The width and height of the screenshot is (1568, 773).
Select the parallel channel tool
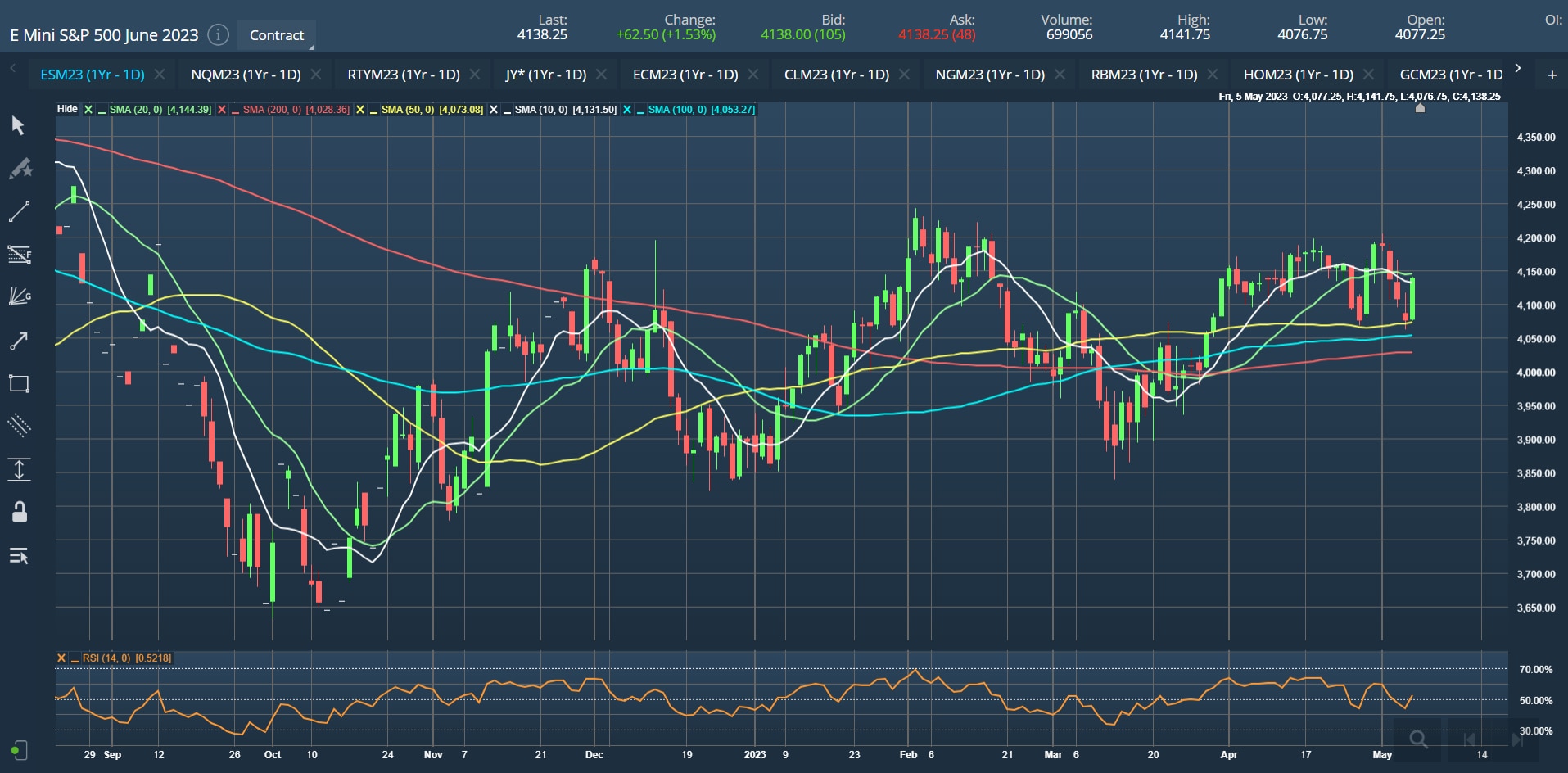coord(19,425)
